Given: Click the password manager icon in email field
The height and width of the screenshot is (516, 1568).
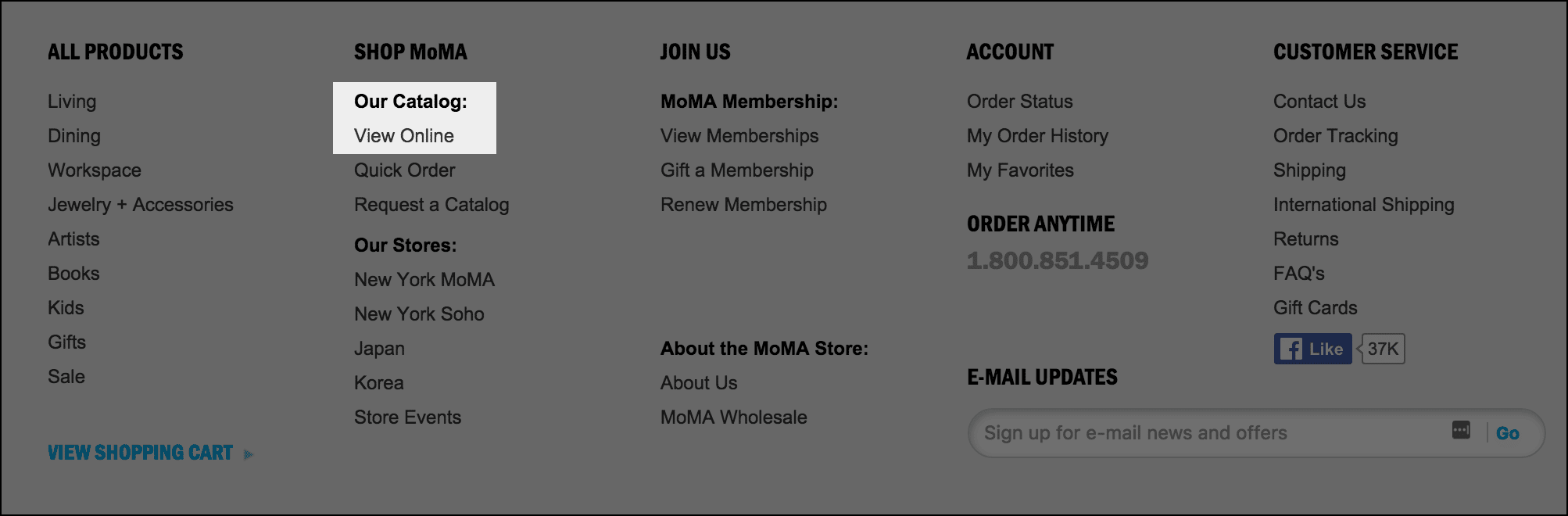Looking at the screenshot, I should coord(1460,430).
